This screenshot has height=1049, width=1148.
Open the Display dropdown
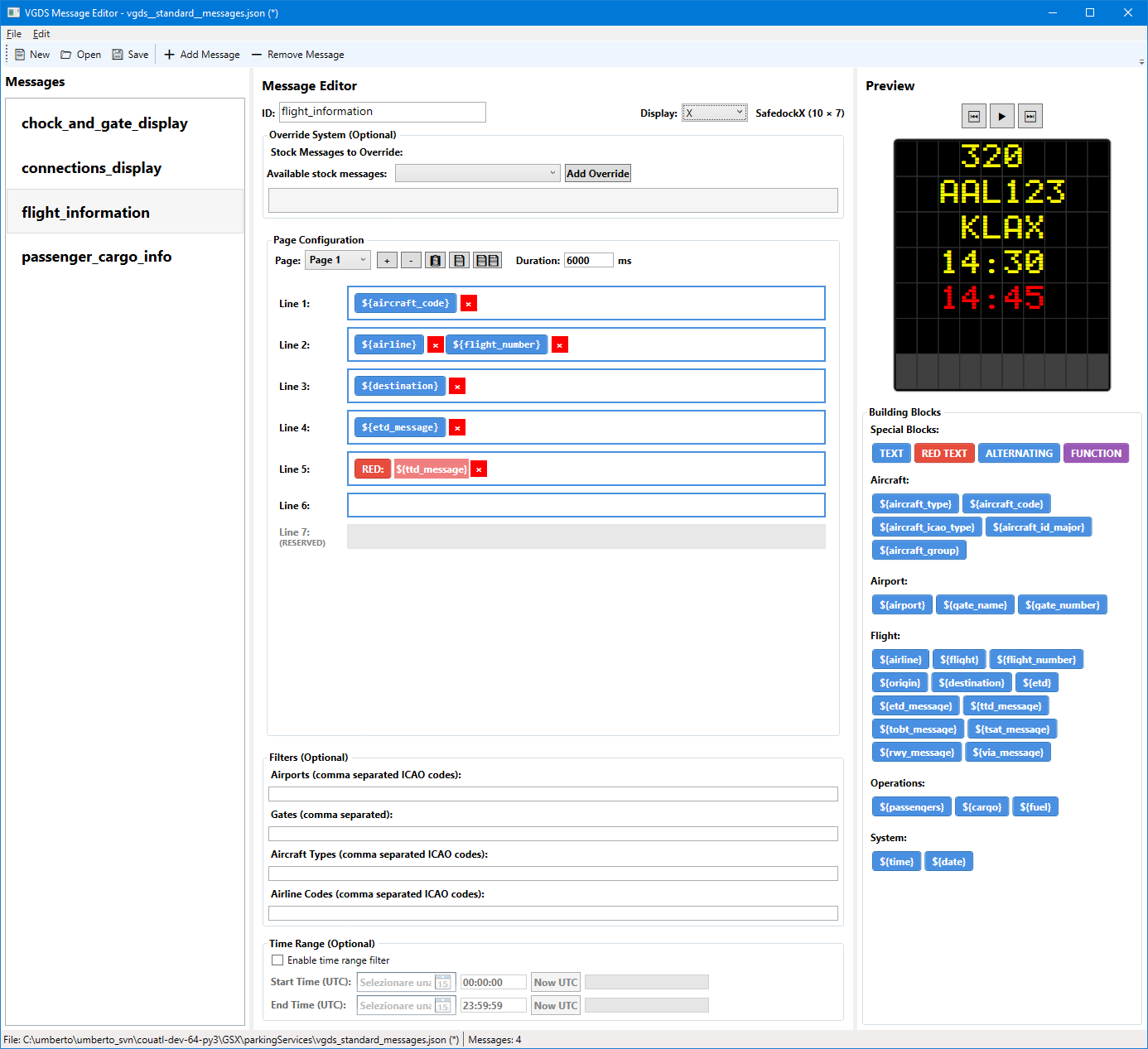pyautogui.click(x=714, y=113)
